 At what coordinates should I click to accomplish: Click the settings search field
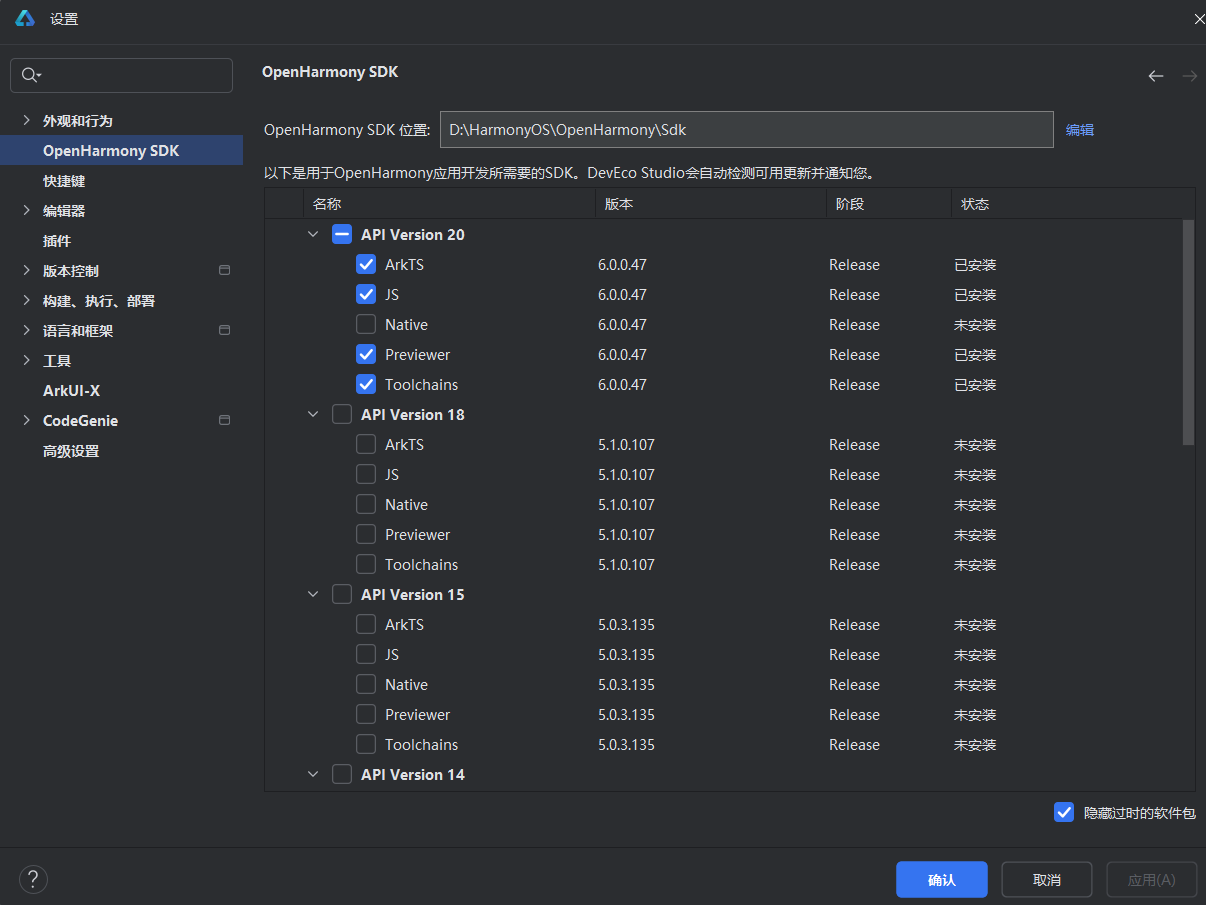[121, 75]
